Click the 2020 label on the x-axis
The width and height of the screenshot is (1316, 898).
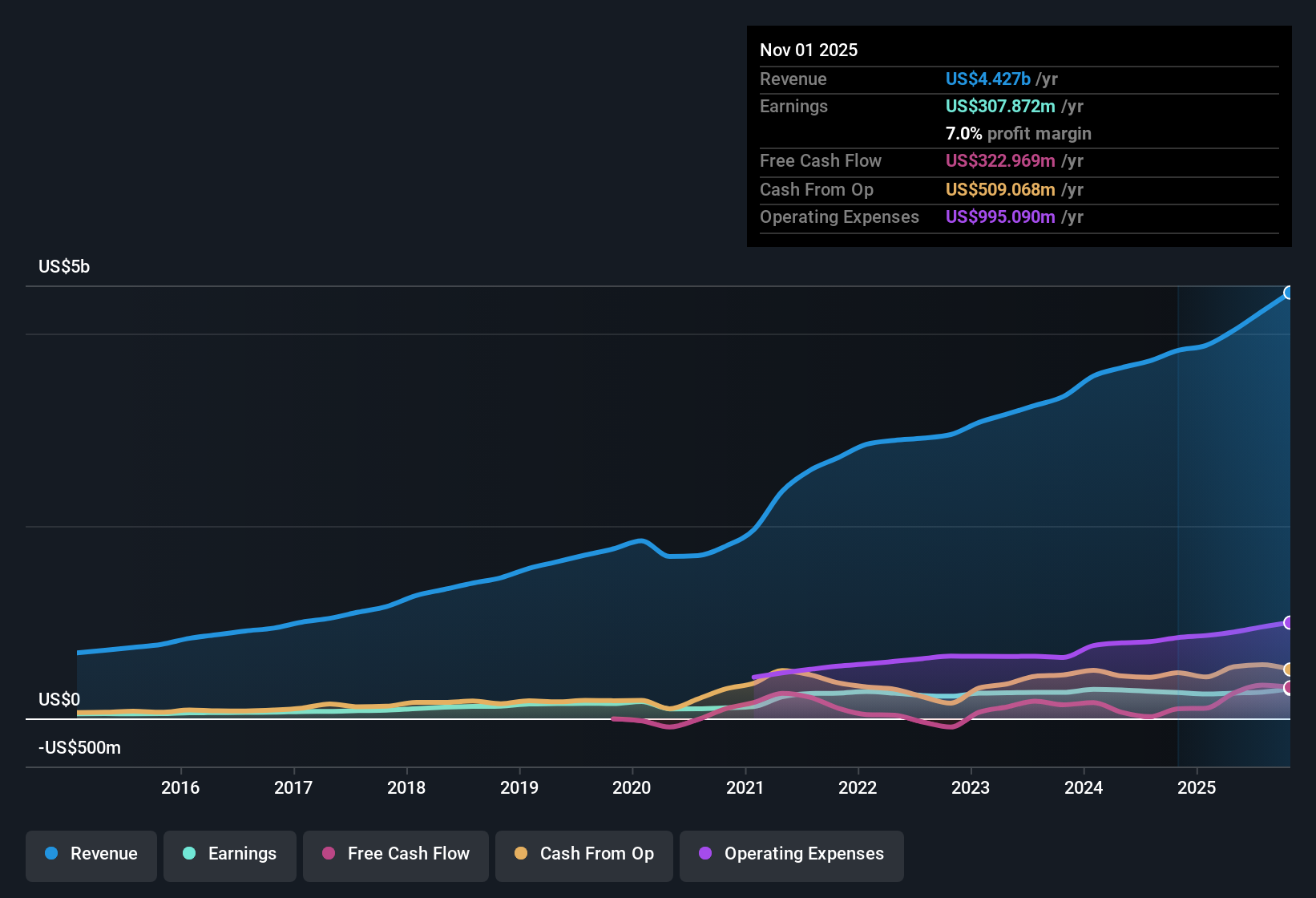tap(632, 787)
